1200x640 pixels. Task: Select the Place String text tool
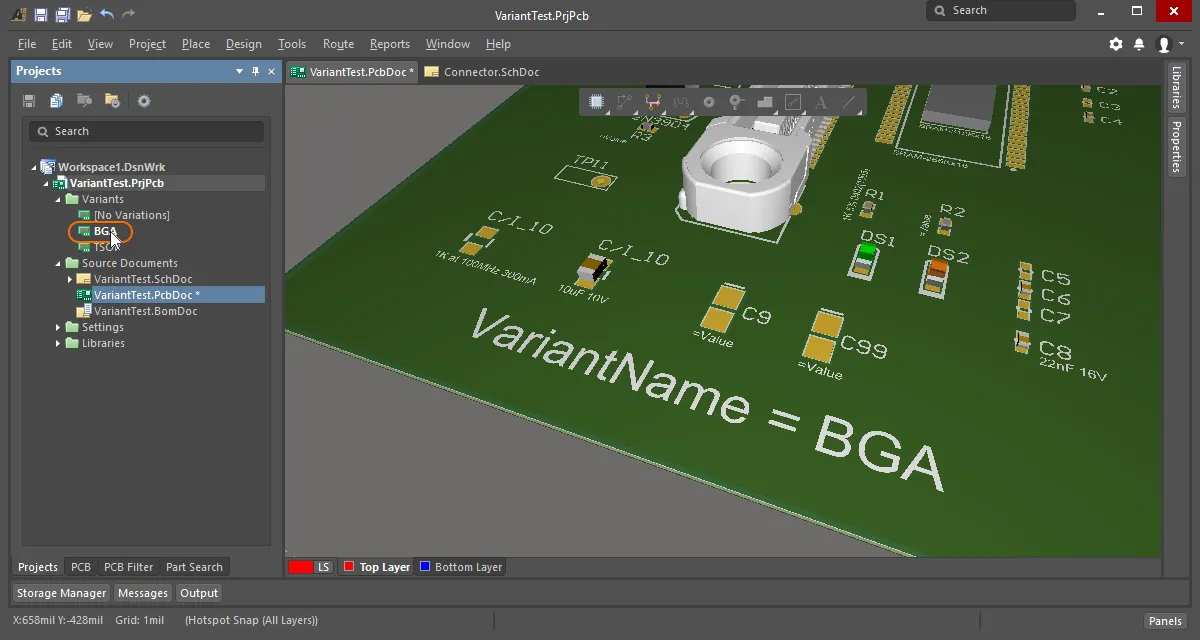pyautogui.click(x=821, y=102)
